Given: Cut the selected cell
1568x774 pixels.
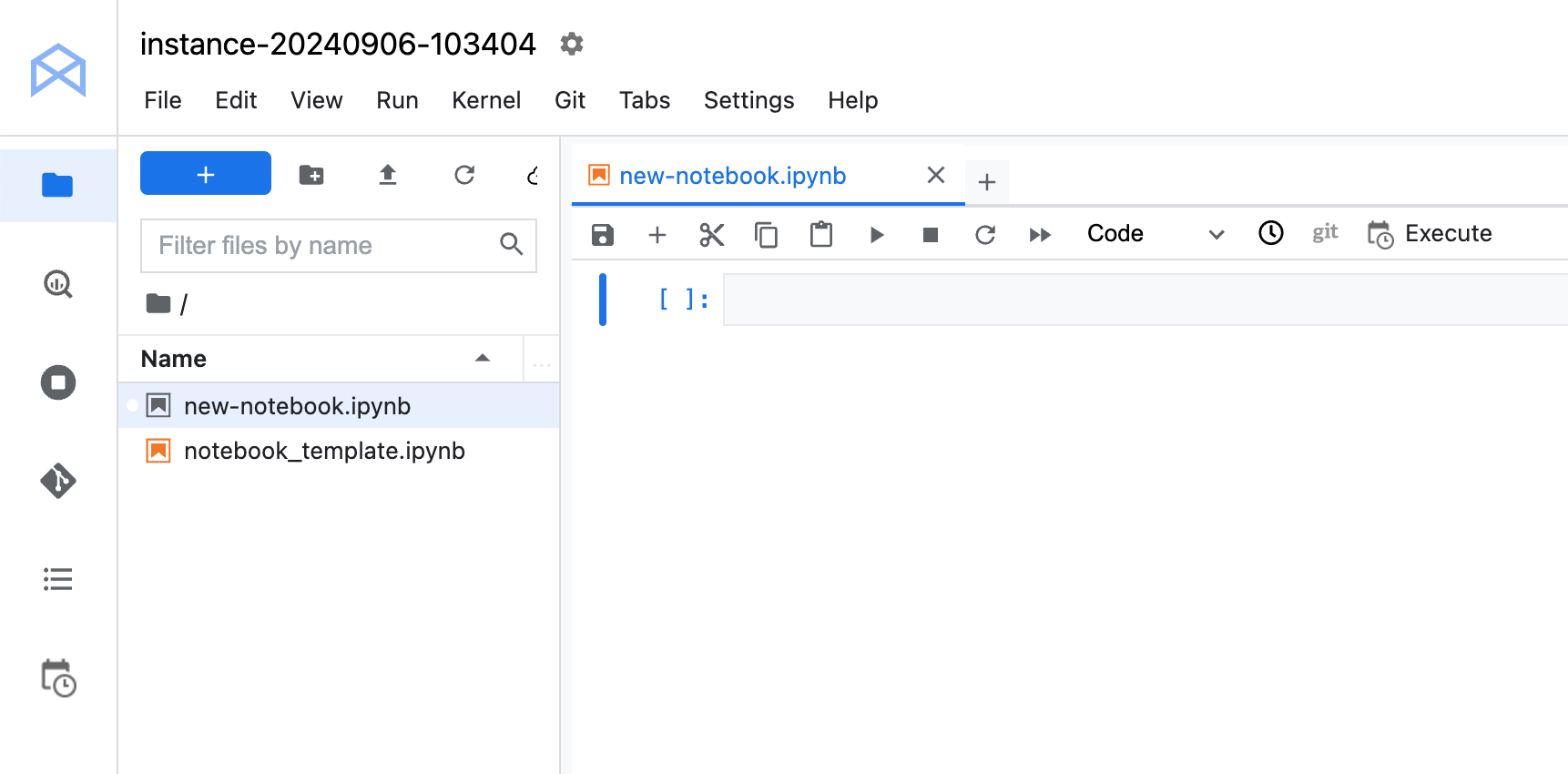Looking at the screenshot, I should pyautogui.click(x=712, y=235).
